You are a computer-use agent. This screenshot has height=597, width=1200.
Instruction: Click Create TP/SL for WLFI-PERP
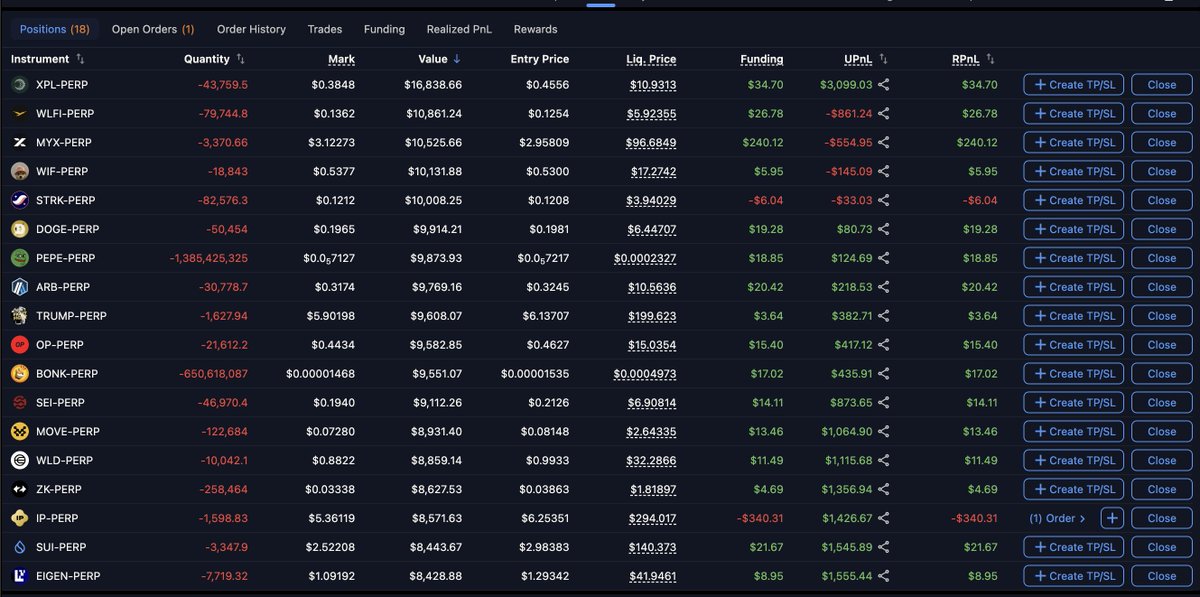pos(1072,113)
